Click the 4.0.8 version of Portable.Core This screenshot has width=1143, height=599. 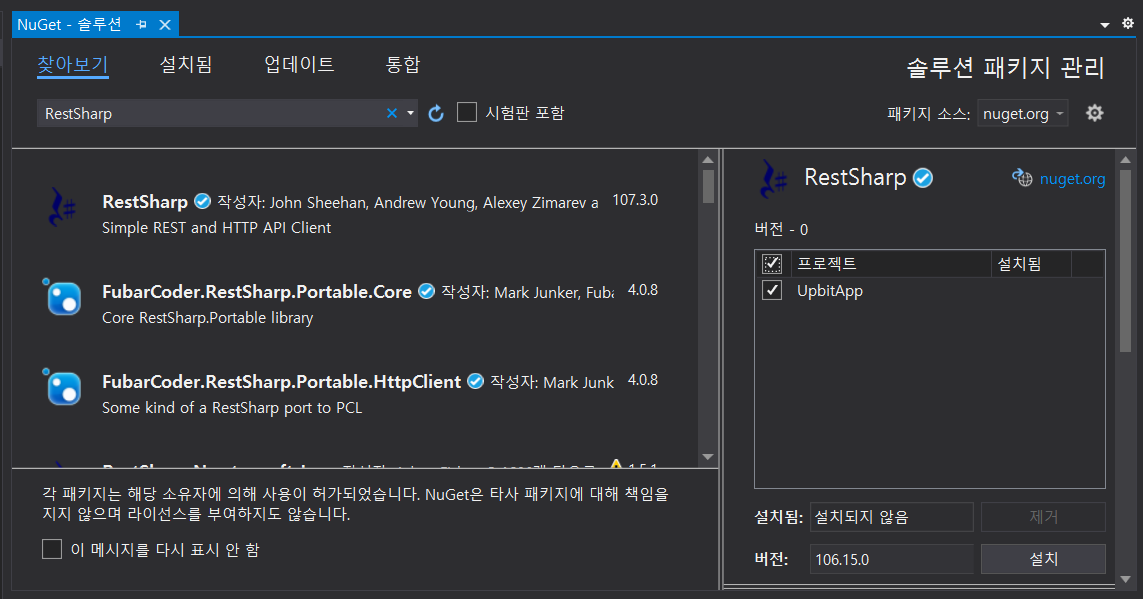[643, 290]
